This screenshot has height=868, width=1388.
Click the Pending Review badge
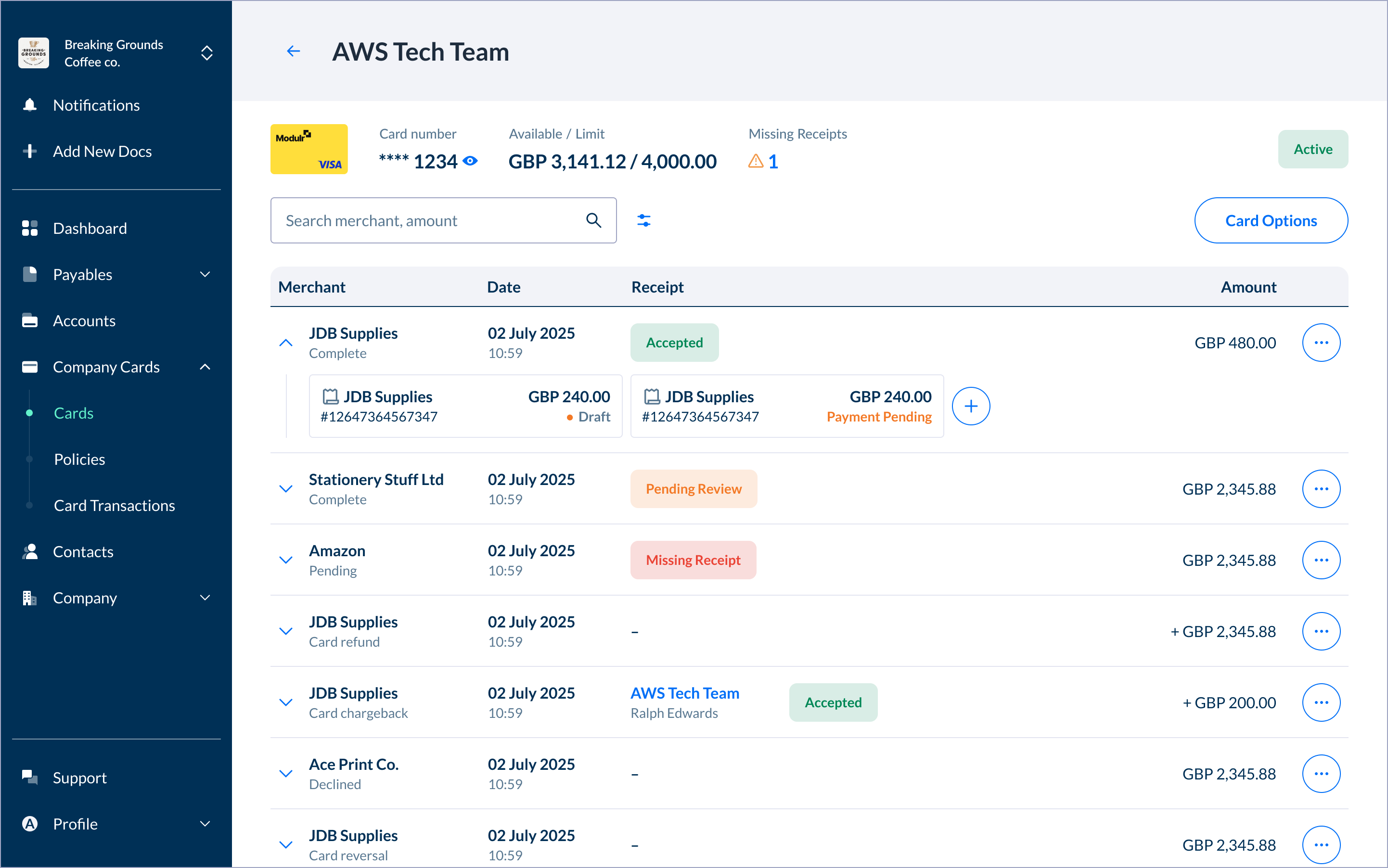(x=694, y=489)
